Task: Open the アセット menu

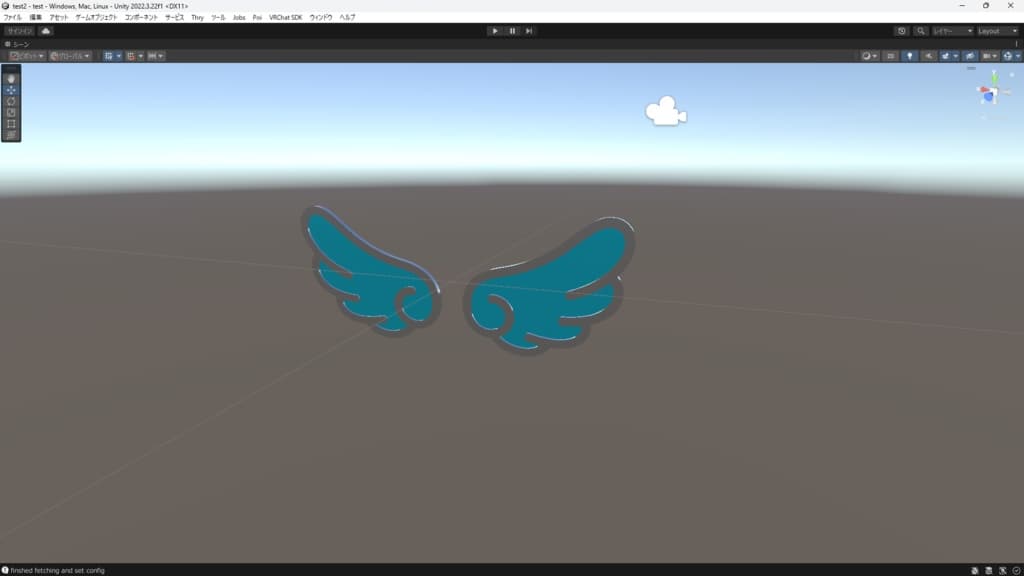Action: (58, 18)
